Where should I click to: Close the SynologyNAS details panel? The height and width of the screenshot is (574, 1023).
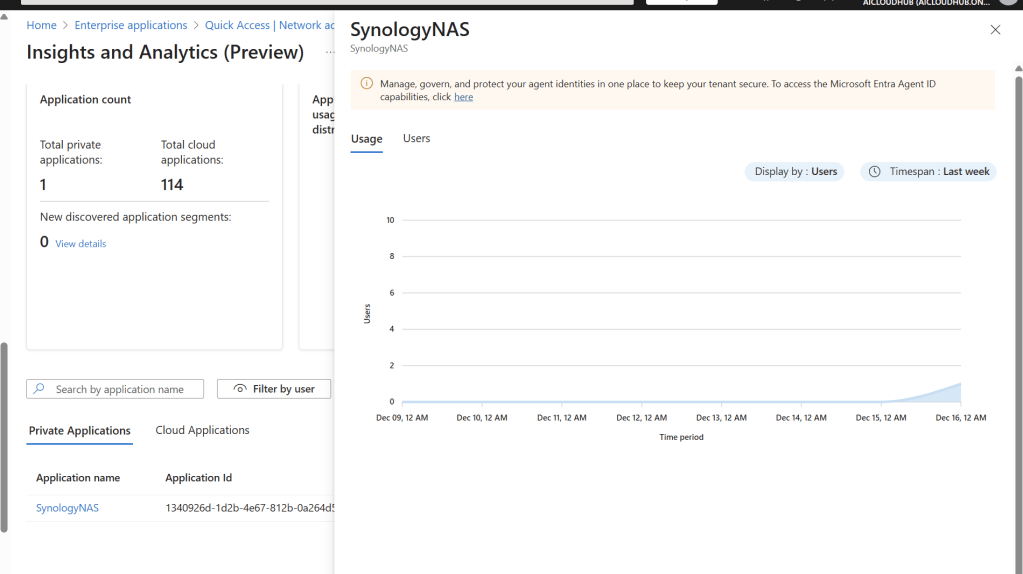pyautogui.click(x=995, y=30)
